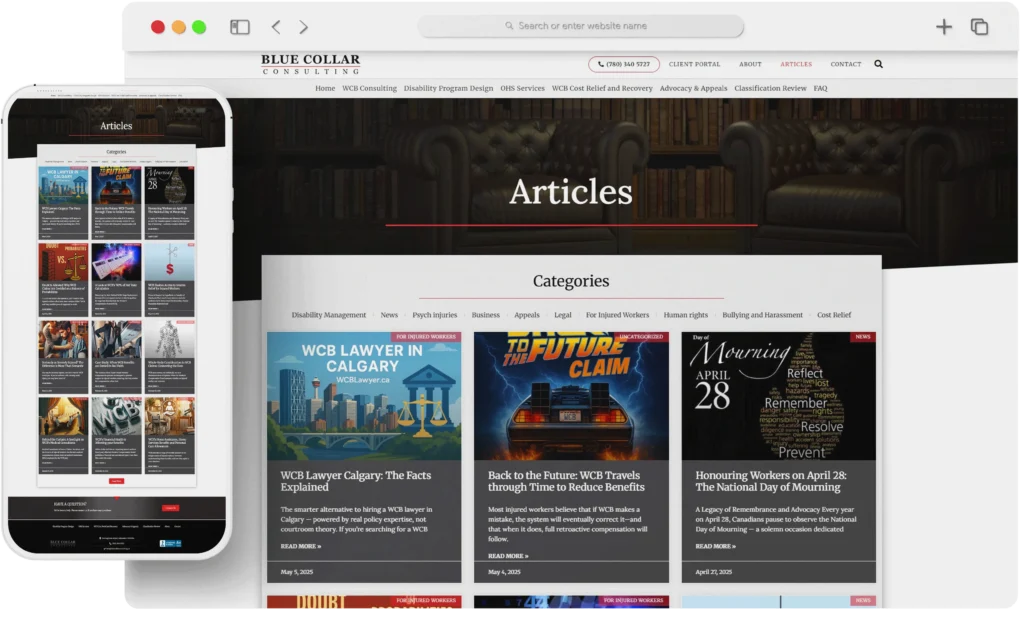
Task: Click the May 4, 2025 date text
Action: (x=504, y=572)
